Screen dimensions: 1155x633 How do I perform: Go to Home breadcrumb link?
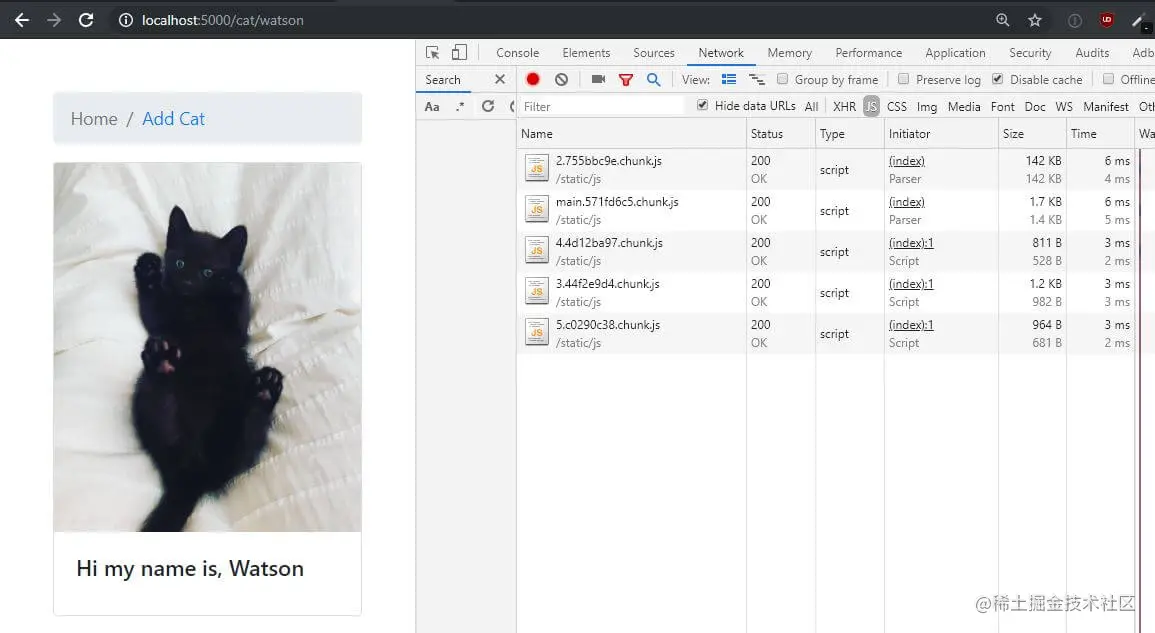(x=94, y=119)
